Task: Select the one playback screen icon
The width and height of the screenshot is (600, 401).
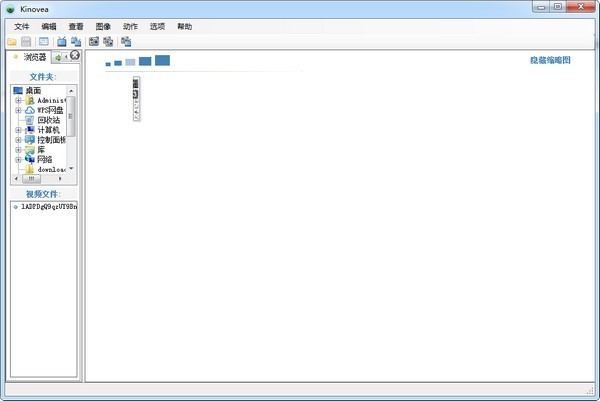Action: click(62, 41)
